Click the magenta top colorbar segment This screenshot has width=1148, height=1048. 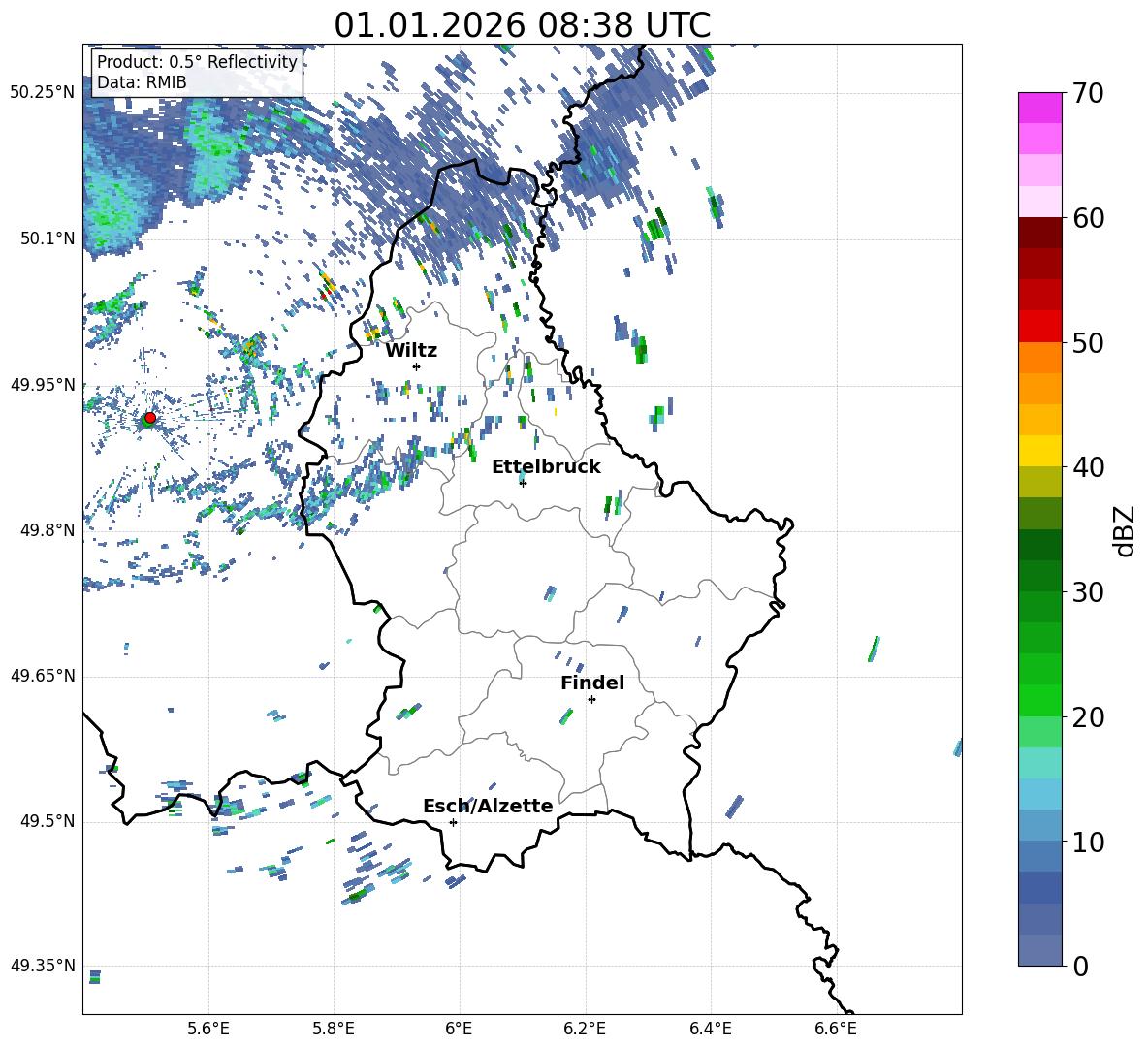(x=1039, y=108)
